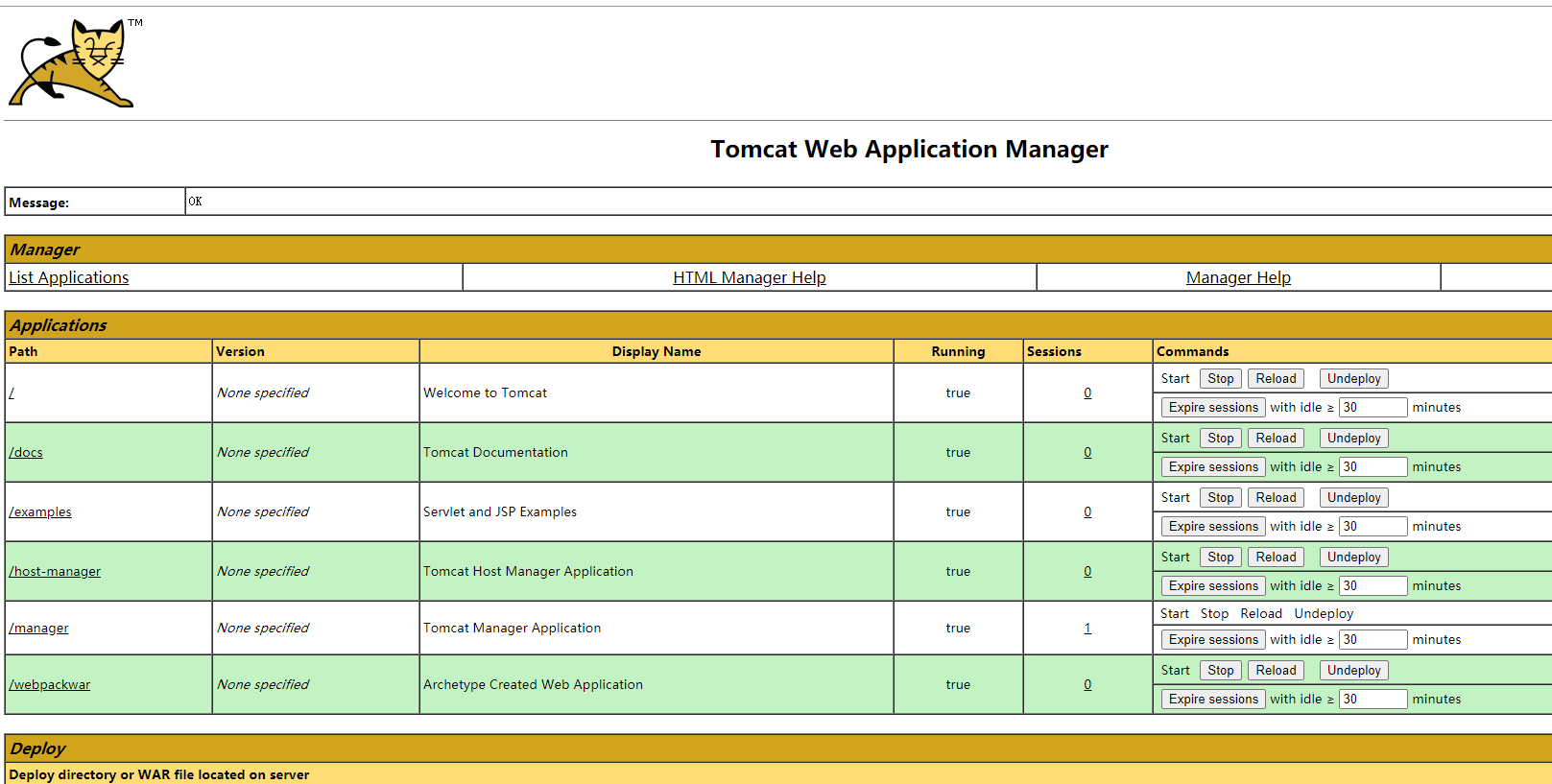Expire sessions for root / application
Screen dimensions: 1552x784
click(x=1212, y=408)
